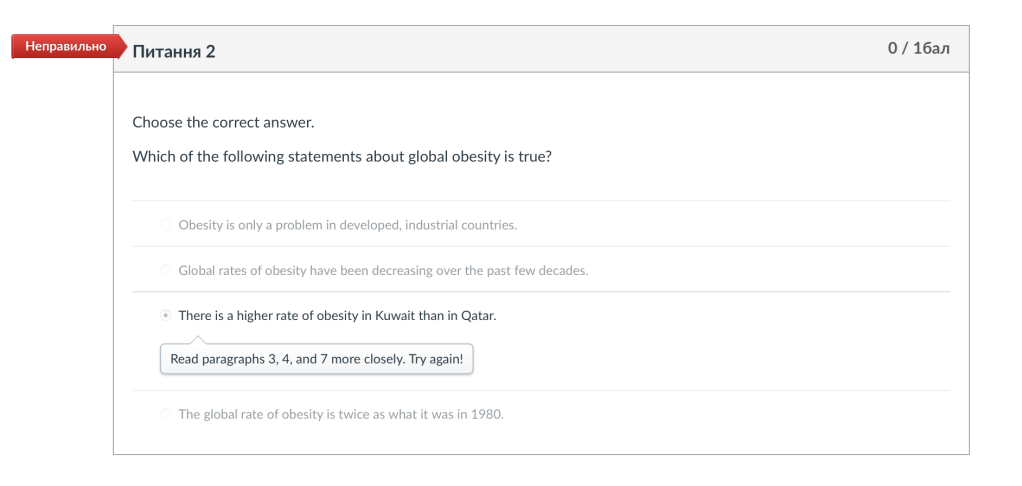This screenshot has height=486, width=1022.
Task: Select the radio button for the Kuwait answer
Action: point(165,316)
